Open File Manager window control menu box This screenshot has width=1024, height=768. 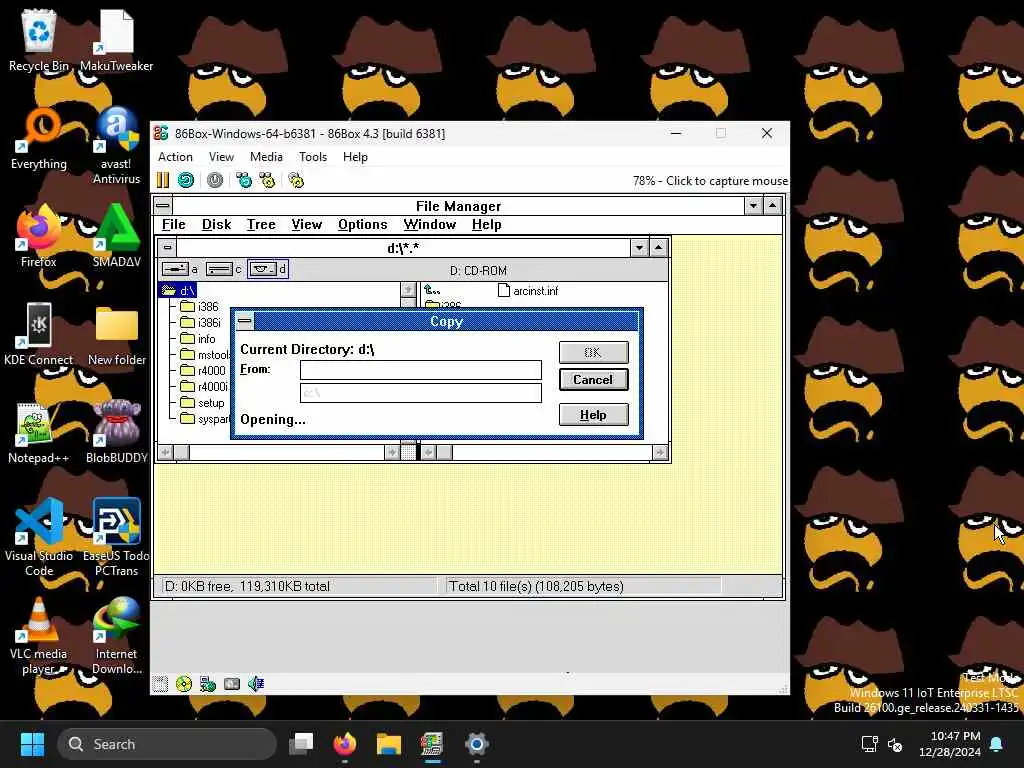point(163,206)
